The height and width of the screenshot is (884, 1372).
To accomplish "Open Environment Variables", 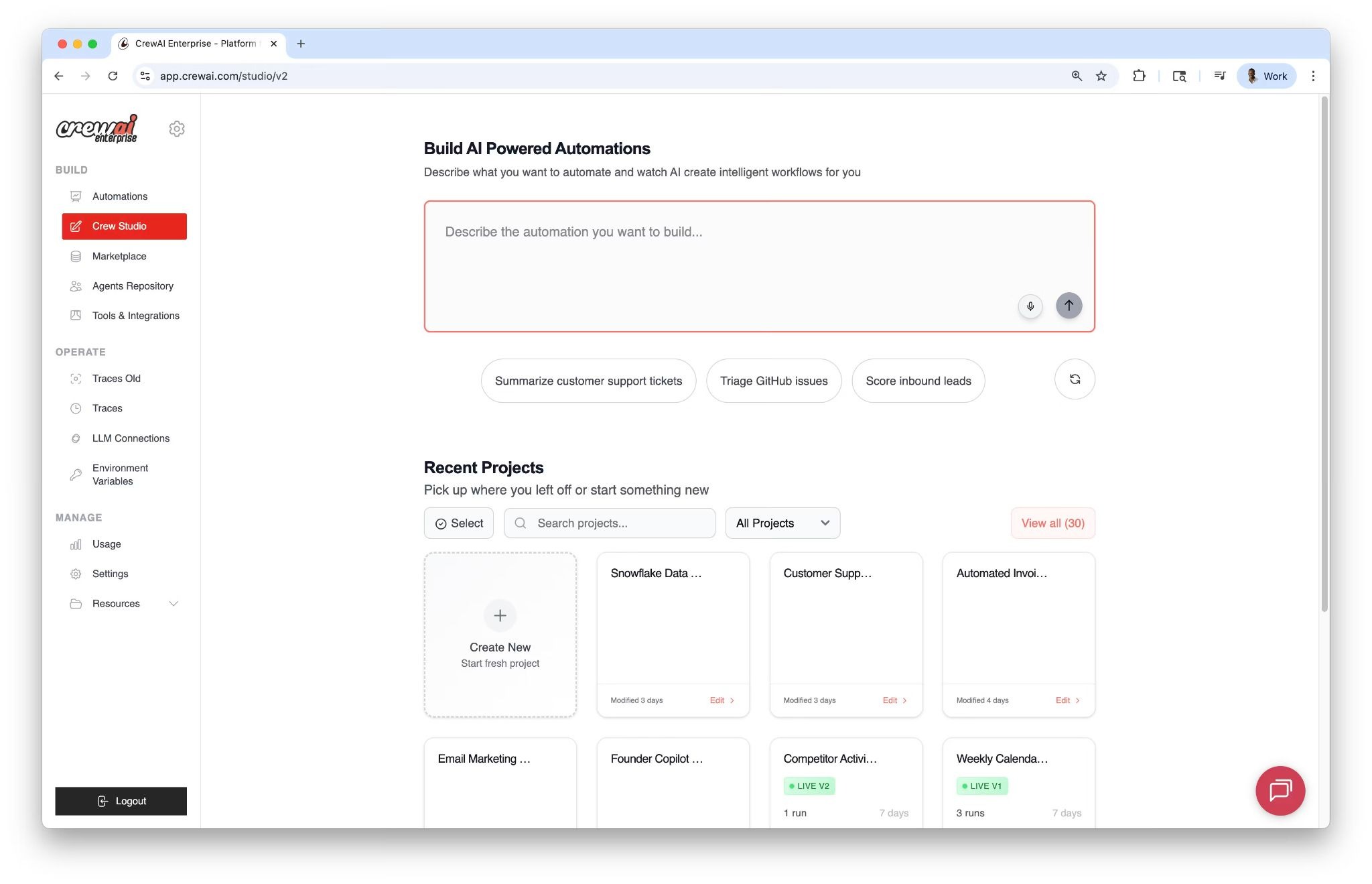I will click(125, 475).
